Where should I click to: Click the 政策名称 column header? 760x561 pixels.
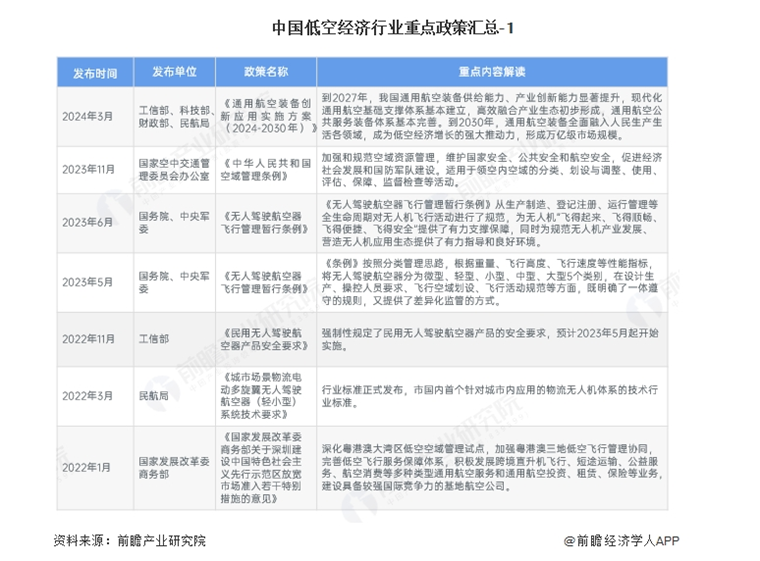tap(265, 73)
